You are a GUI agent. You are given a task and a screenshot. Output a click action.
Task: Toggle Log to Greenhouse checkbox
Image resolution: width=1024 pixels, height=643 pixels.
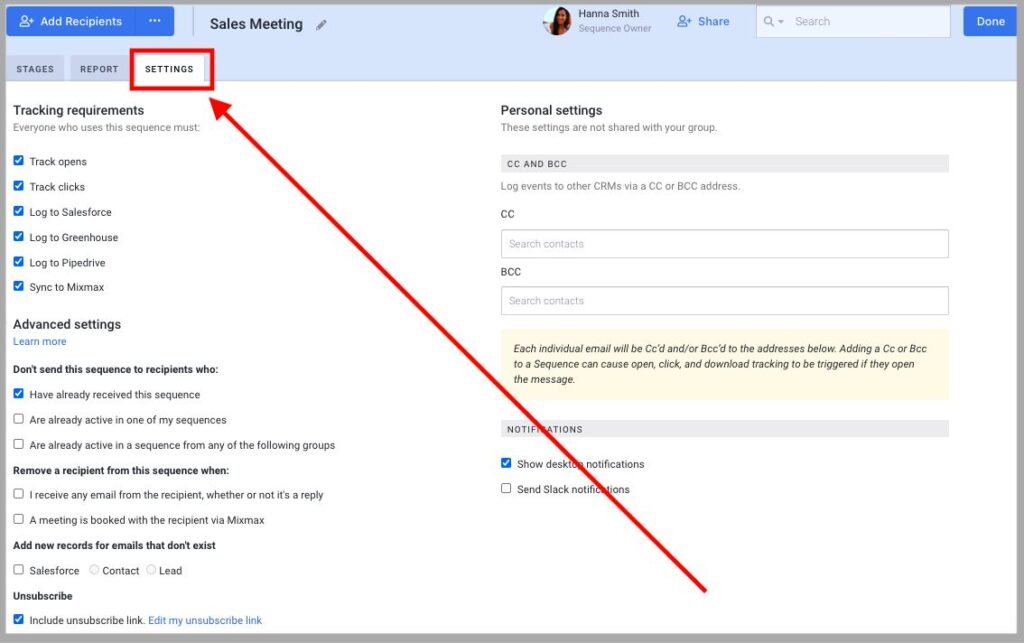coord(18,236)
